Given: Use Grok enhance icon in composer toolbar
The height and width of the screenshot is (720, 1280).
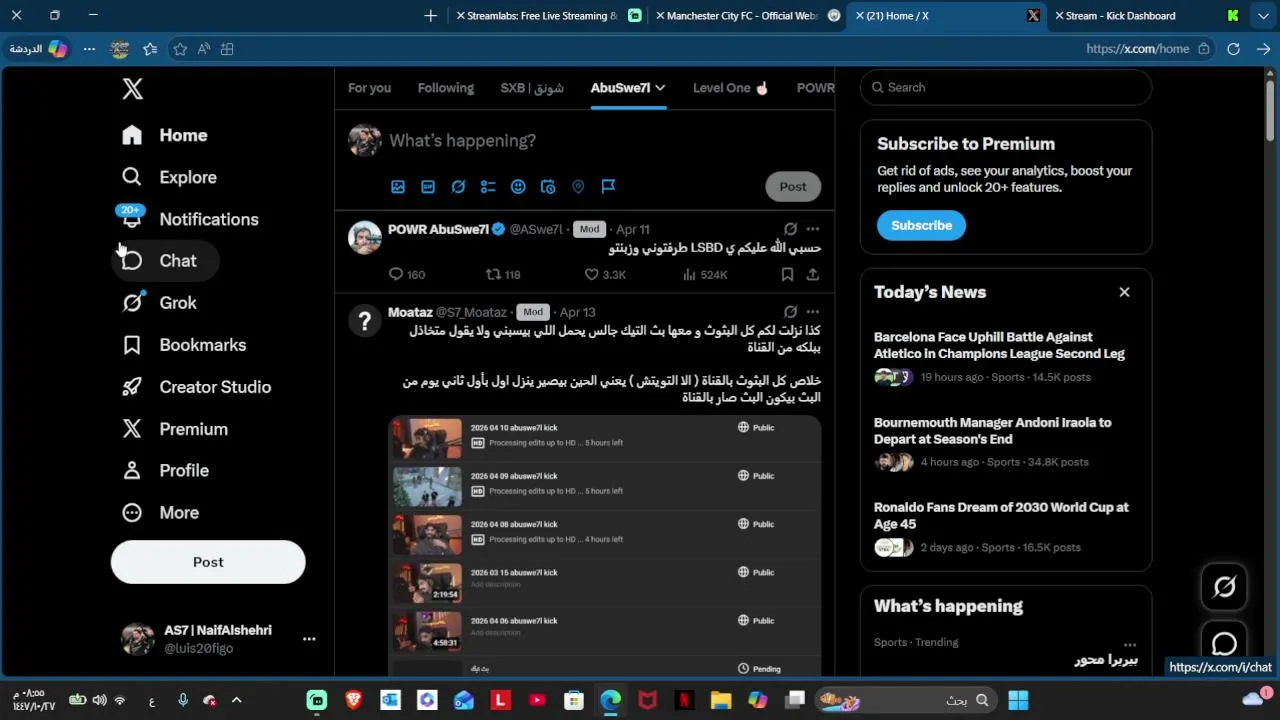Looking at the screenshot, I should pyautogui.click(x=458, y=187).
